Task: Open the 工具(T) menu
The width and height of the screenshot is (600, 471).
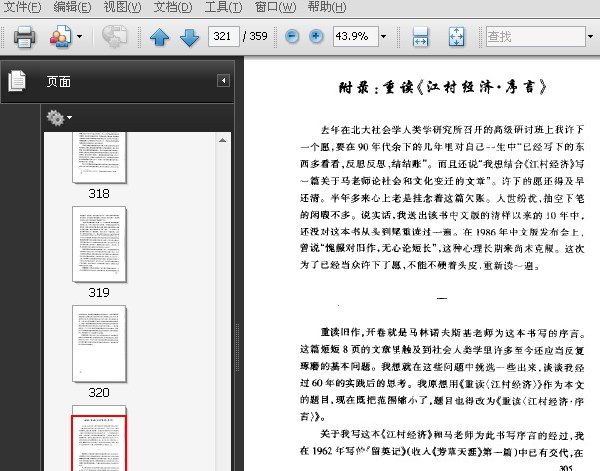Action: pyautogui.click(x=223, y=7)
